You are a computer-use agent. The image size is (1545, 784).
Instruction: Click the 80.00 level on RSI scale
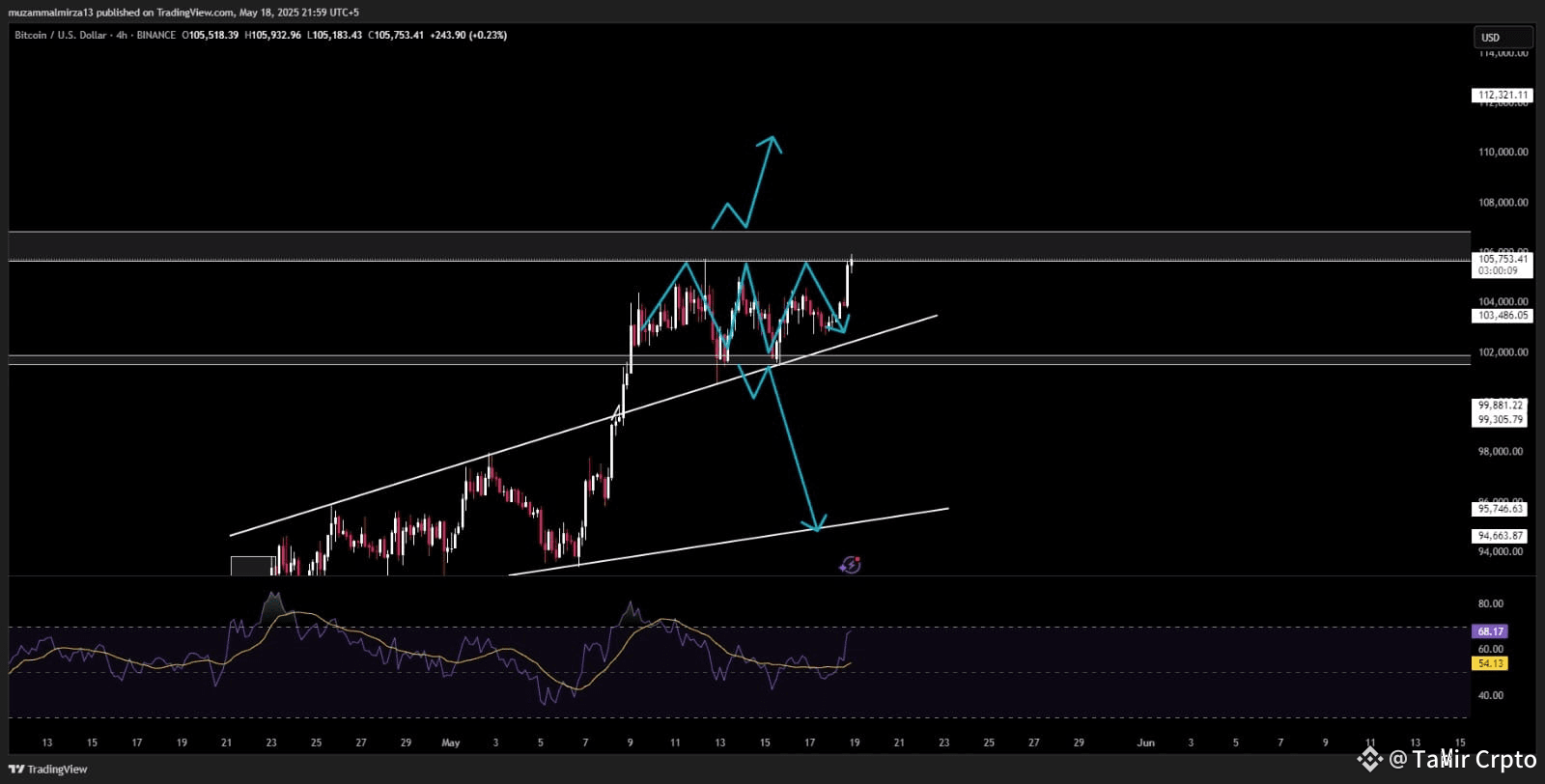pos(1491,603)
